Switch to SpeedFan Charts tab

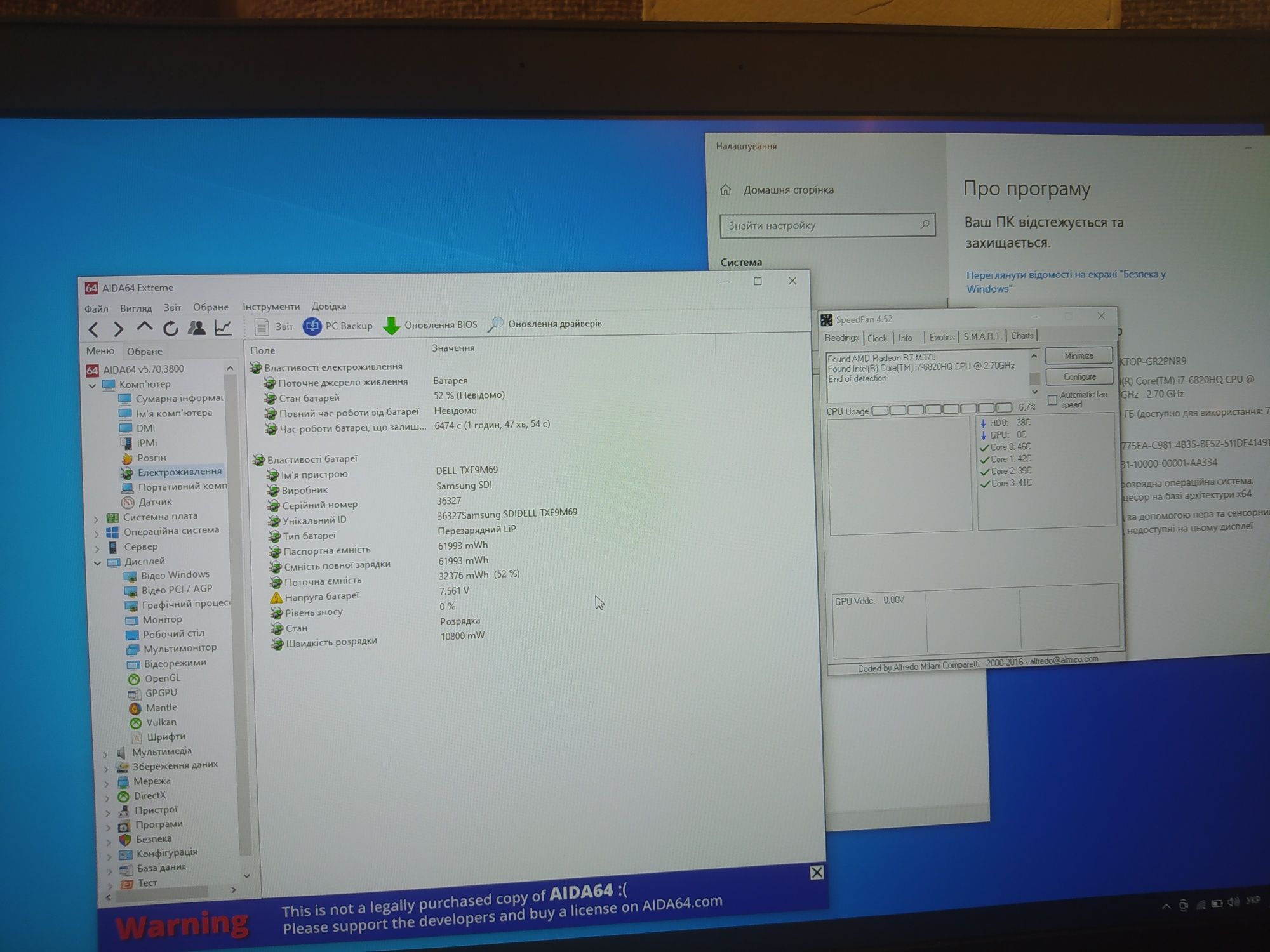point(1022,336)
